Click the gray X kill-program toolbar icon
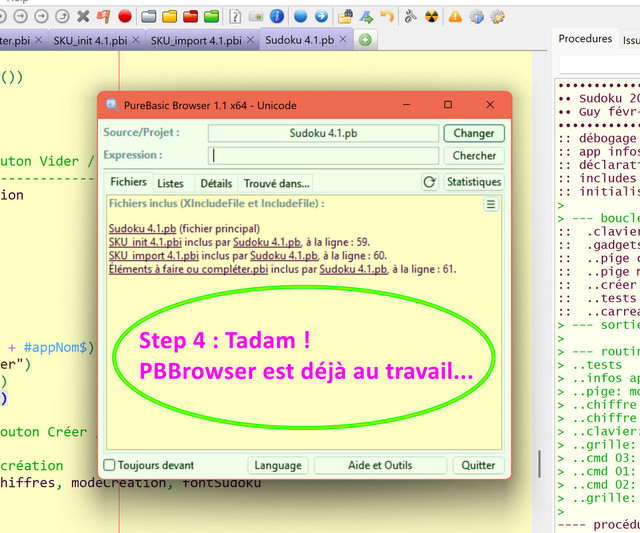This screenshot has width=640, height=533. pos(83,16)
